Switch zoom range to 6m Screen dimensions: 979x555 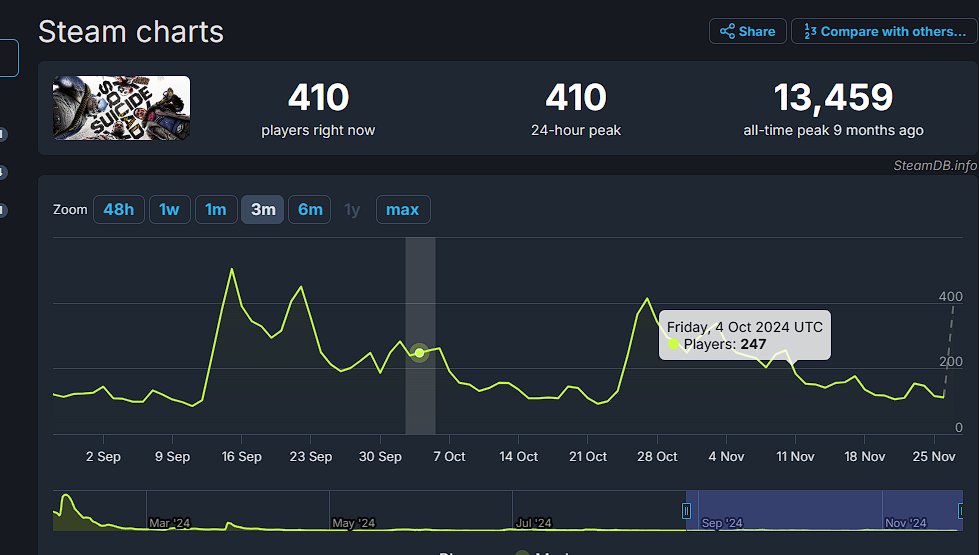tap(310, 210)
